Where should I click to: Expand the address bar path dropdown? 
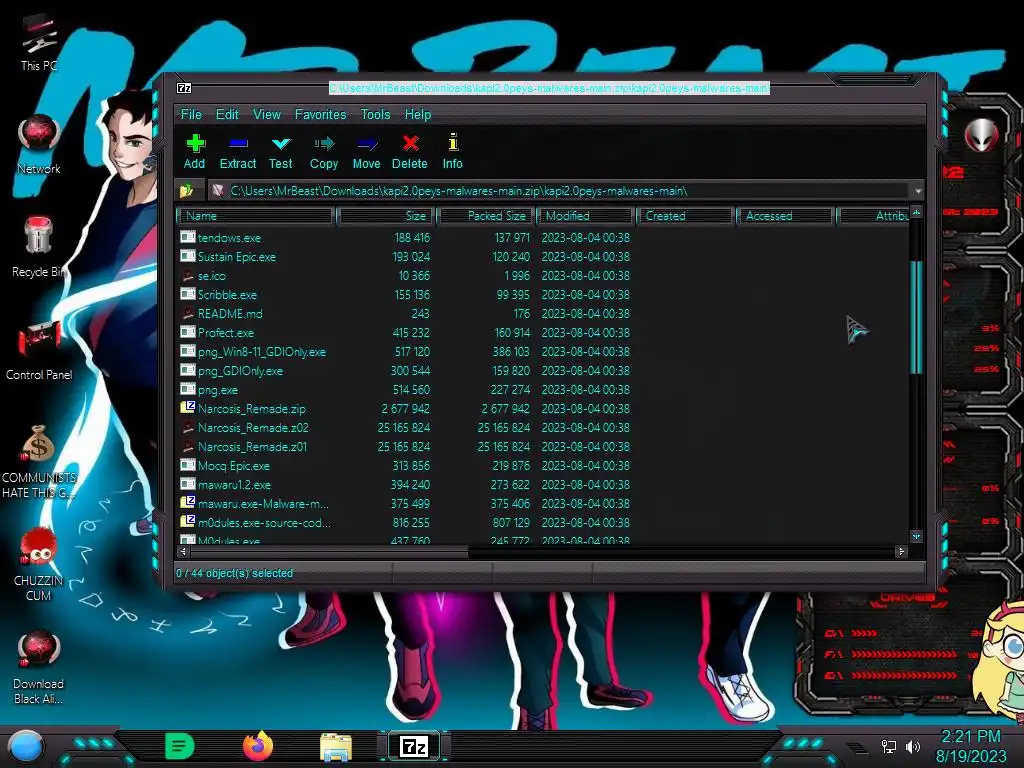pyautogui.click(x=918, y=191)
